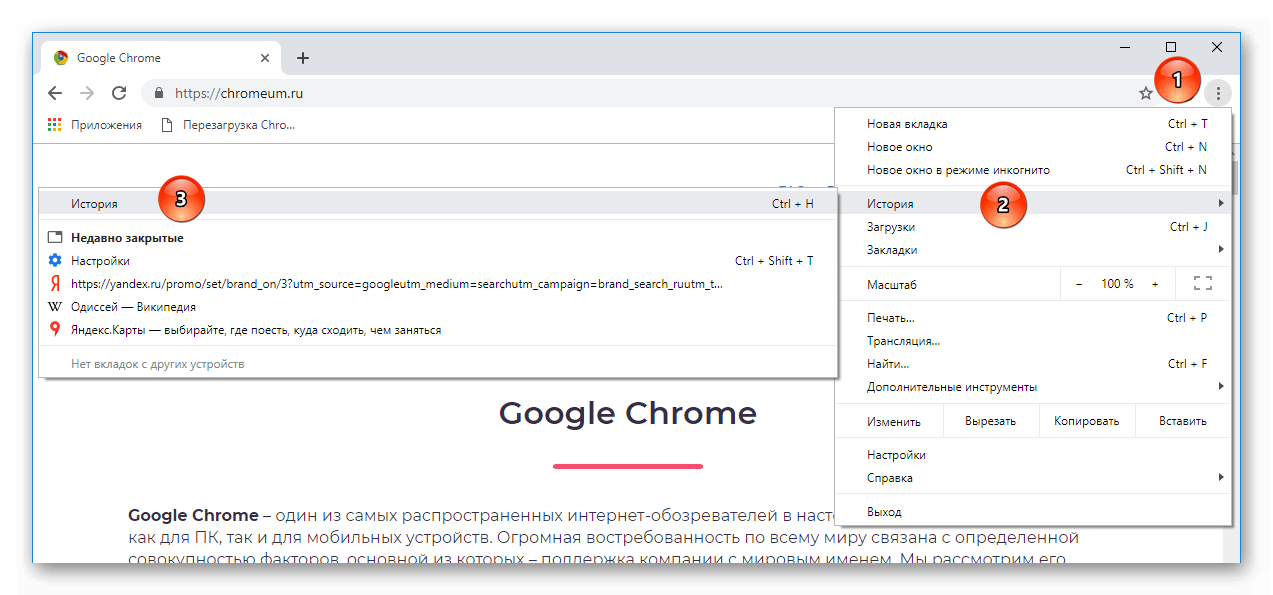Choose Трансляция... menu item
The image size is (1273, 595).
coord(1033,341)
